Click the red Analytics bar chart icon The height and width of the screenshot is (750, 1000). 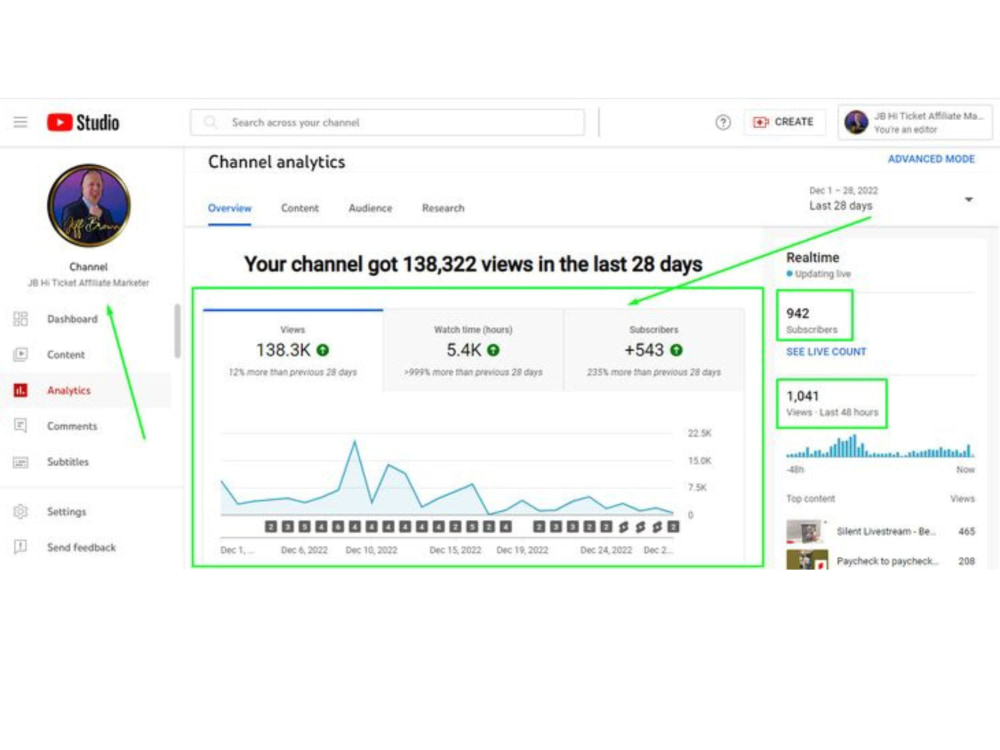20,390
